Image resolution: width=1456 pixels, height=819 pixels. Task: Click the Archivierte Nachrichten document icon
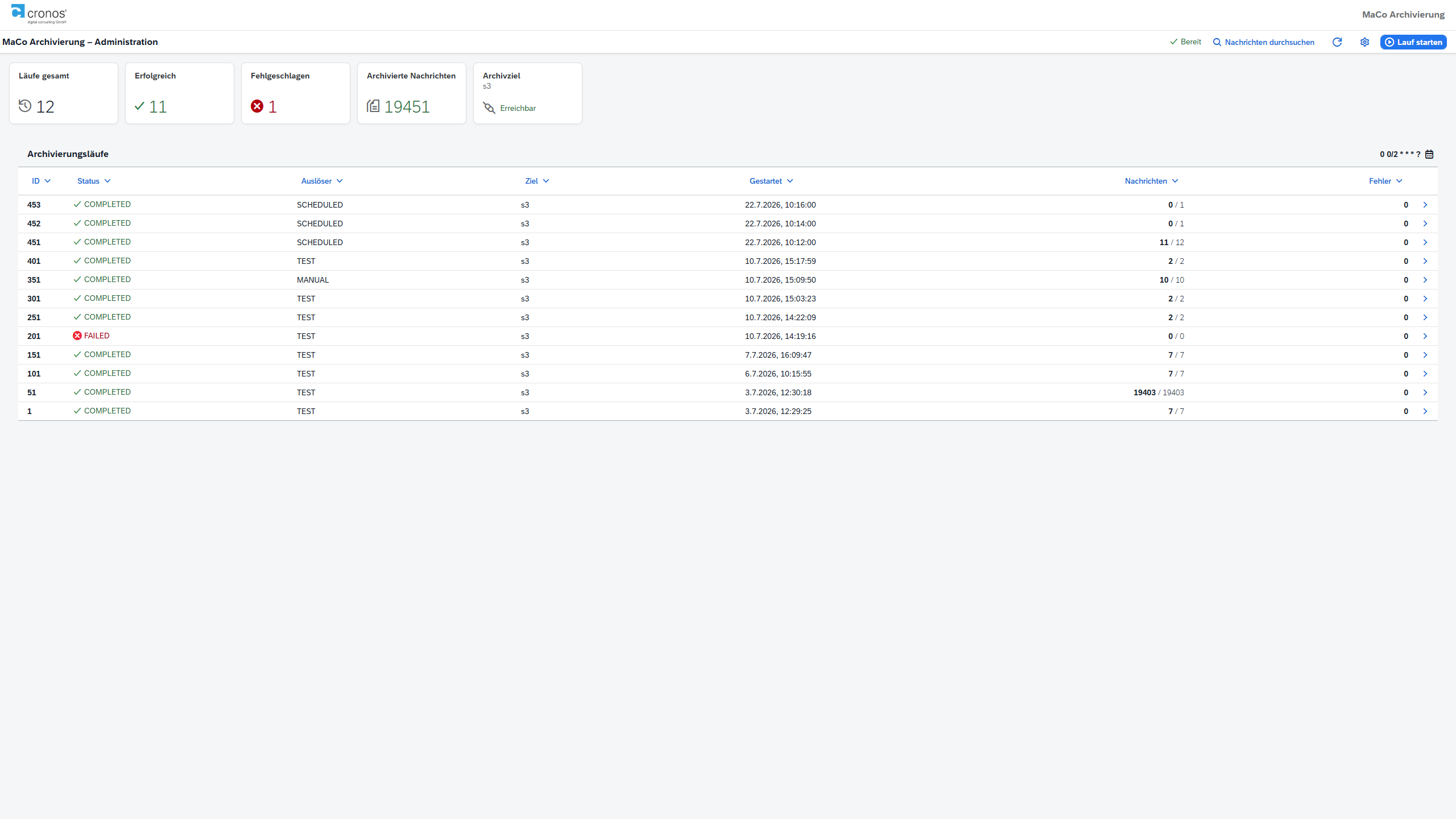tap(373, 106)
